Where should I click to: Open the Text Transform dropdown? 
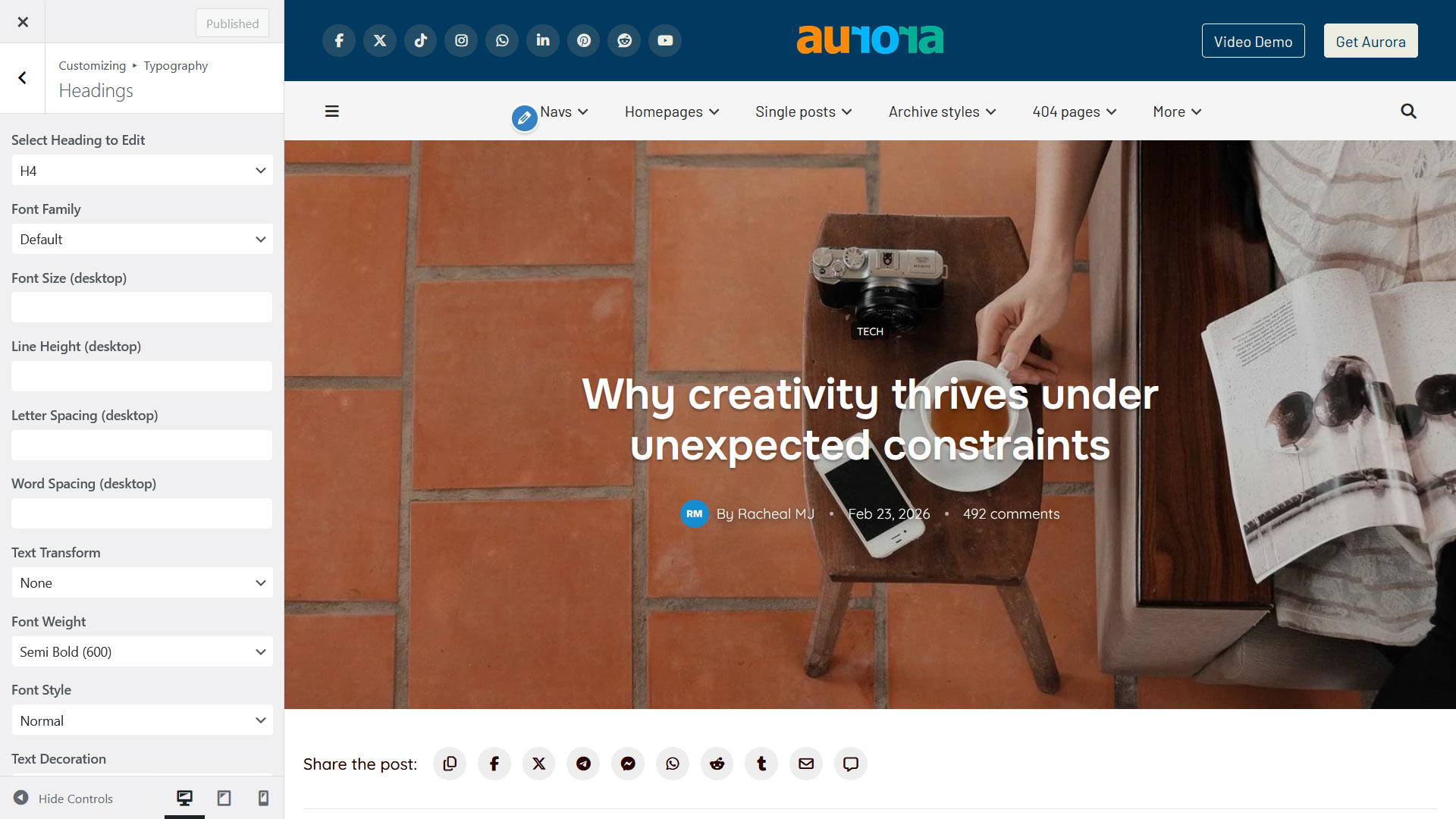[x=142, y=583]
